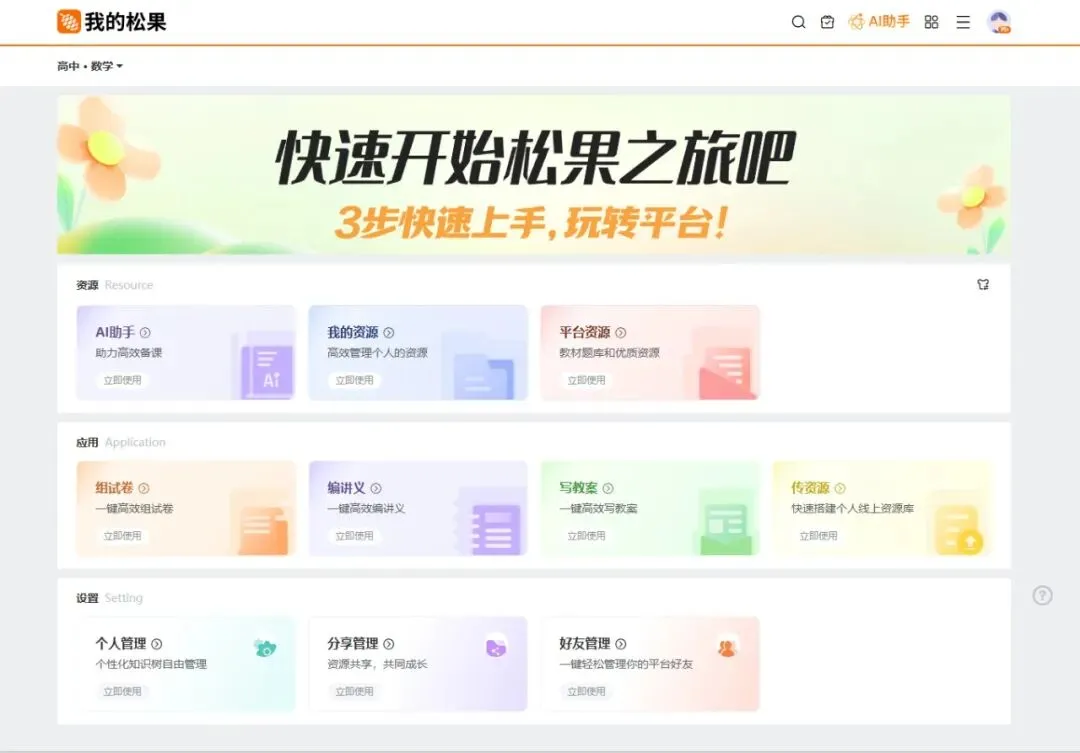Click the arrow icon beside 平台资源
Screen dimensions: 1080x753
coord(621,333)
